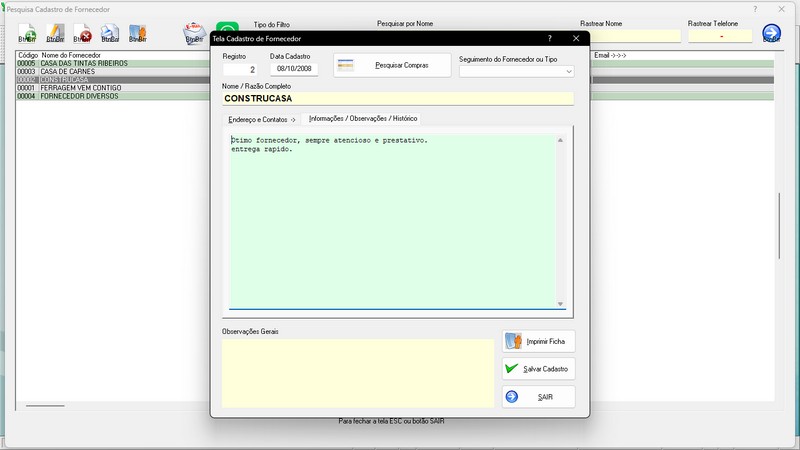Click the calendar icon in Pesquisar Compras

coord(345,65)
